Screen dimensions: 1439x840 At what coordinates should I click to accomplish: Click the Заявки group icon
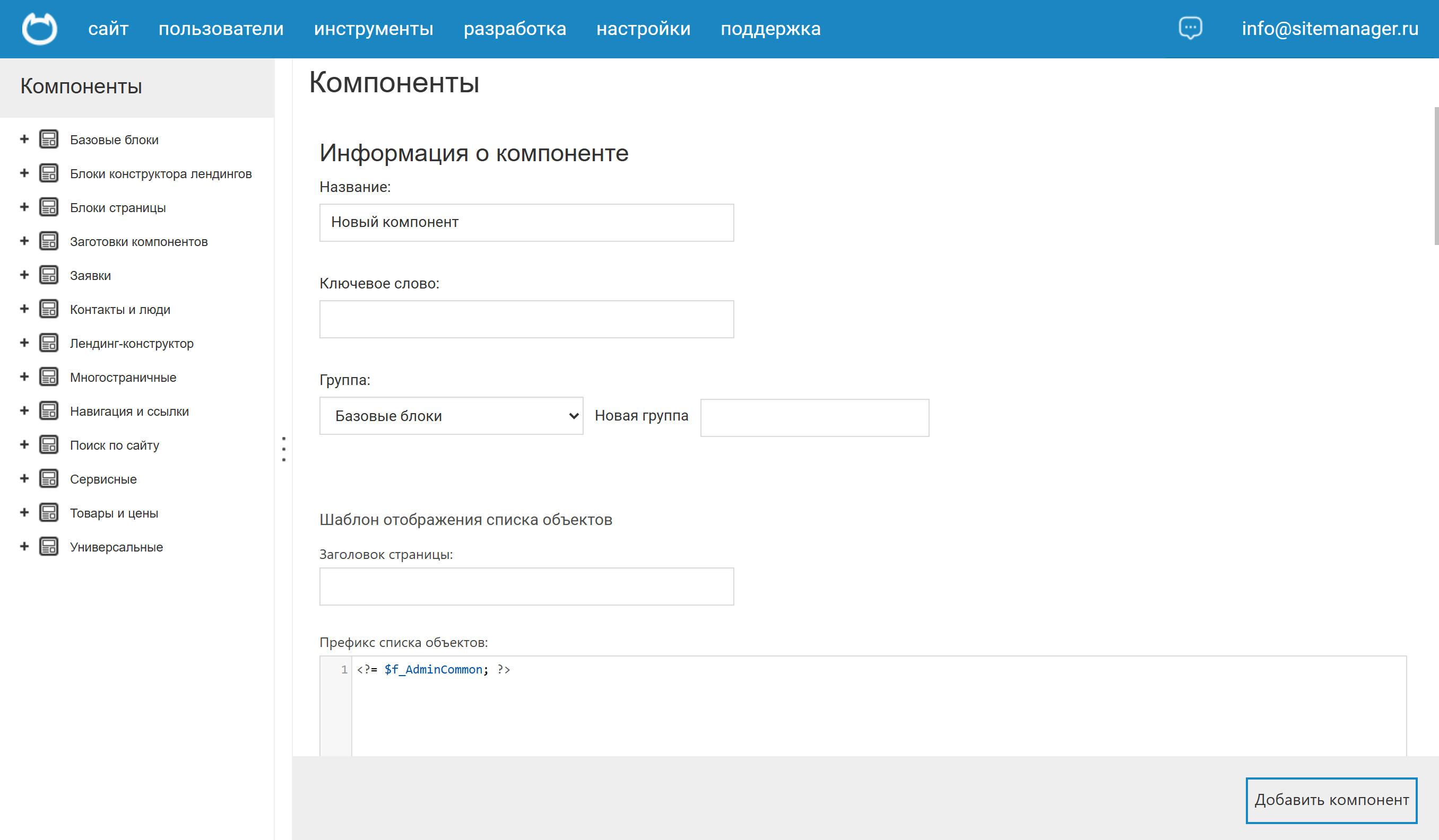tap(48, 275)
